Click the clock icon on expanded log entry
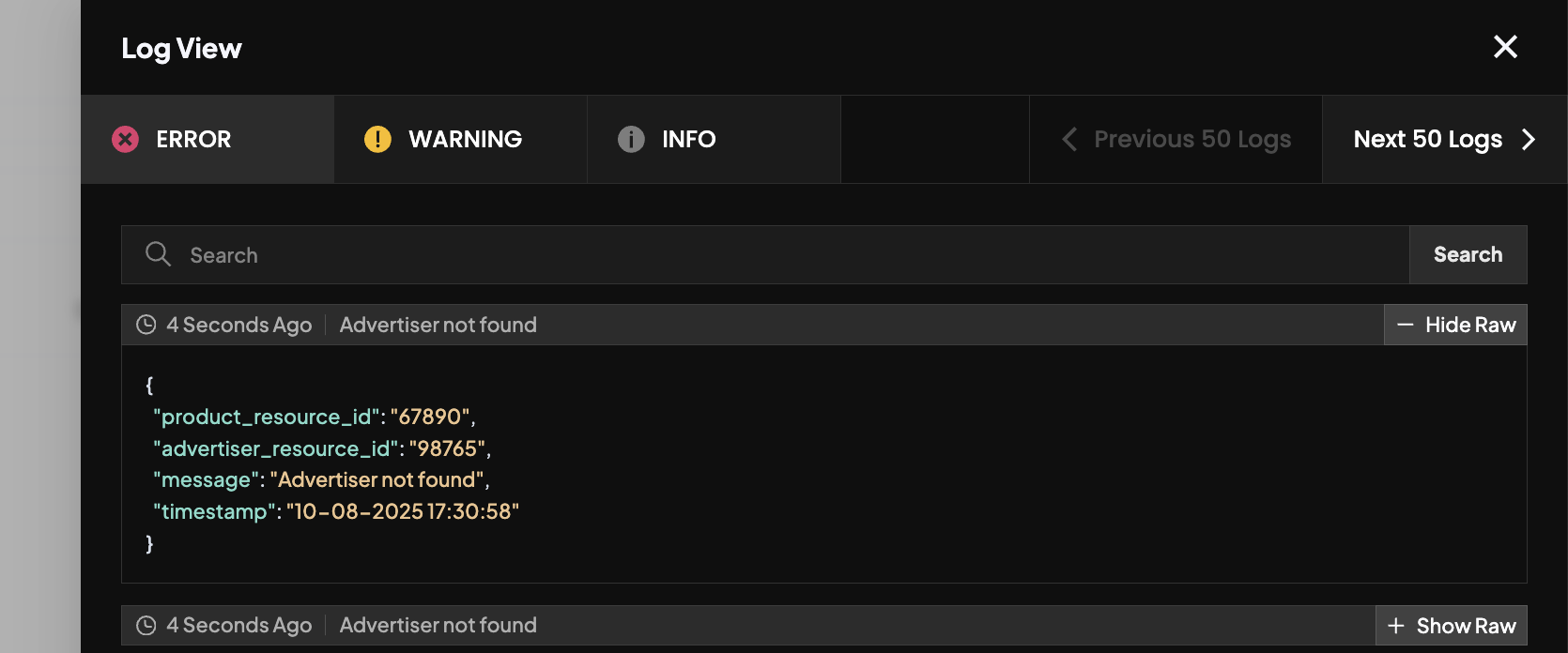The height and width of the screenshot is (653, 1568). pos(146,325)
